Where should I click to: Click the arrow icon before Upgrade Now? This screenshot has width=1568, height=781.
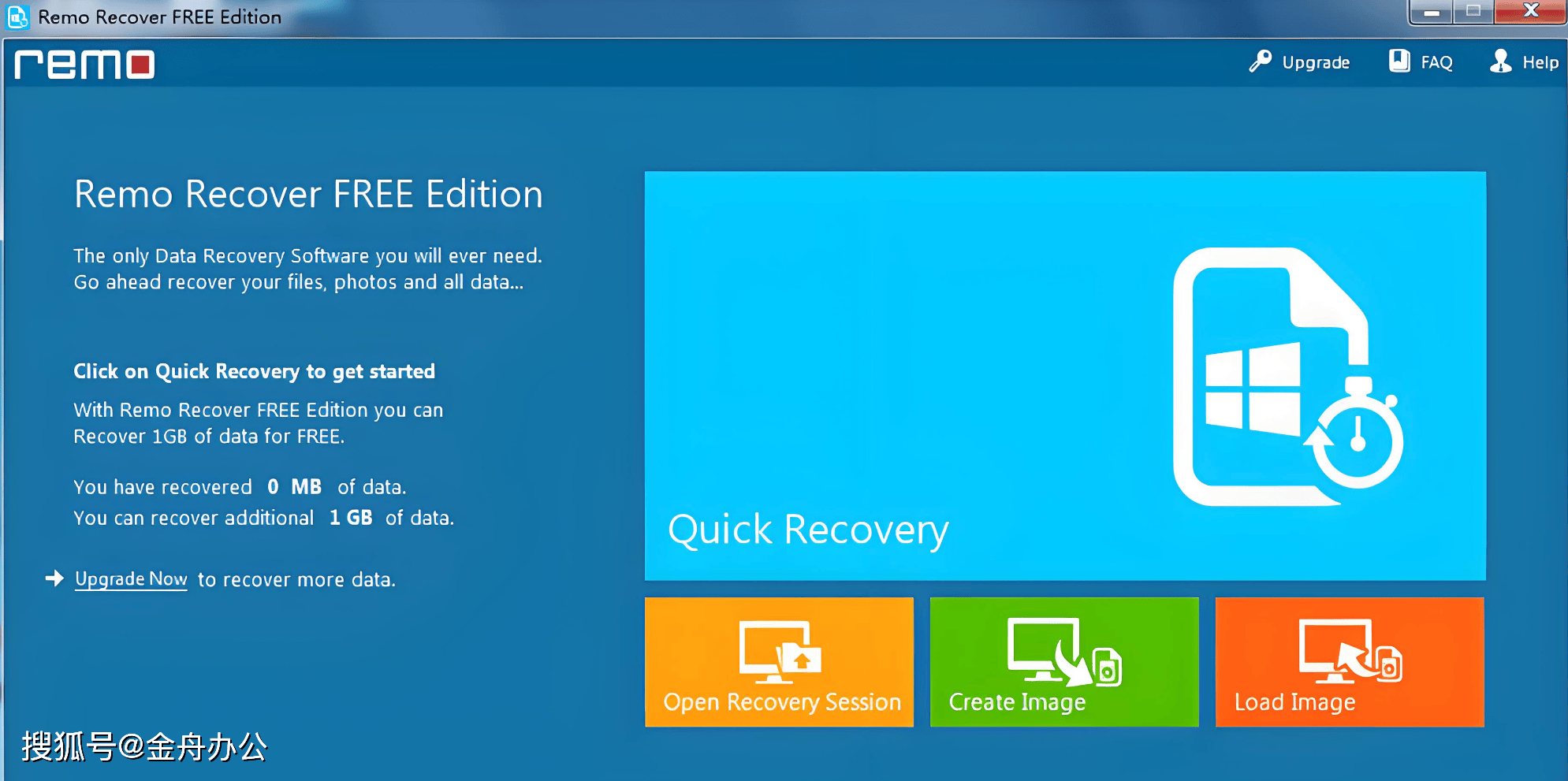point(54,578)
